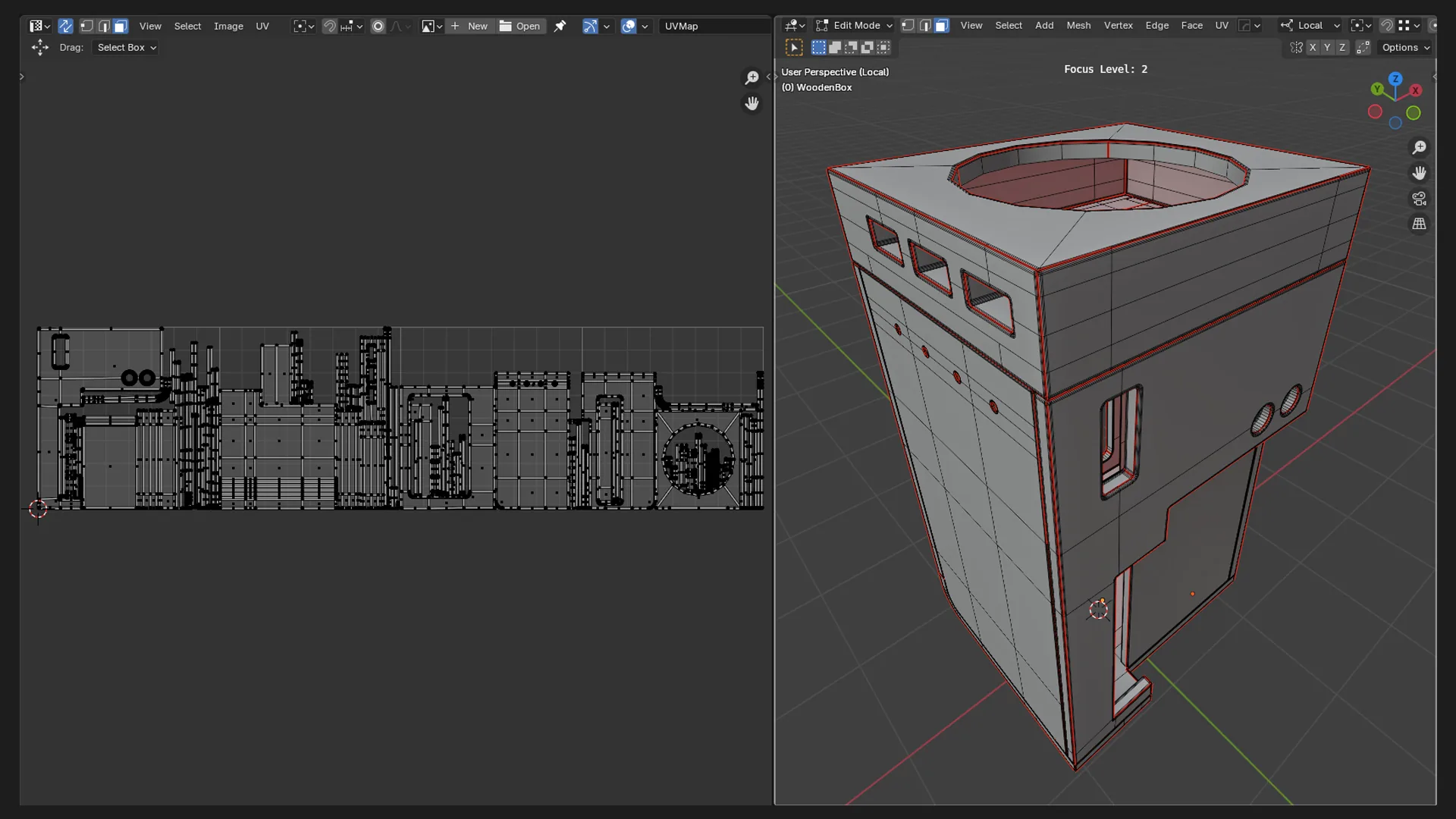1456x819 pixels.
Task: Click the UVMap name field
Action: [x=714, y=26]
